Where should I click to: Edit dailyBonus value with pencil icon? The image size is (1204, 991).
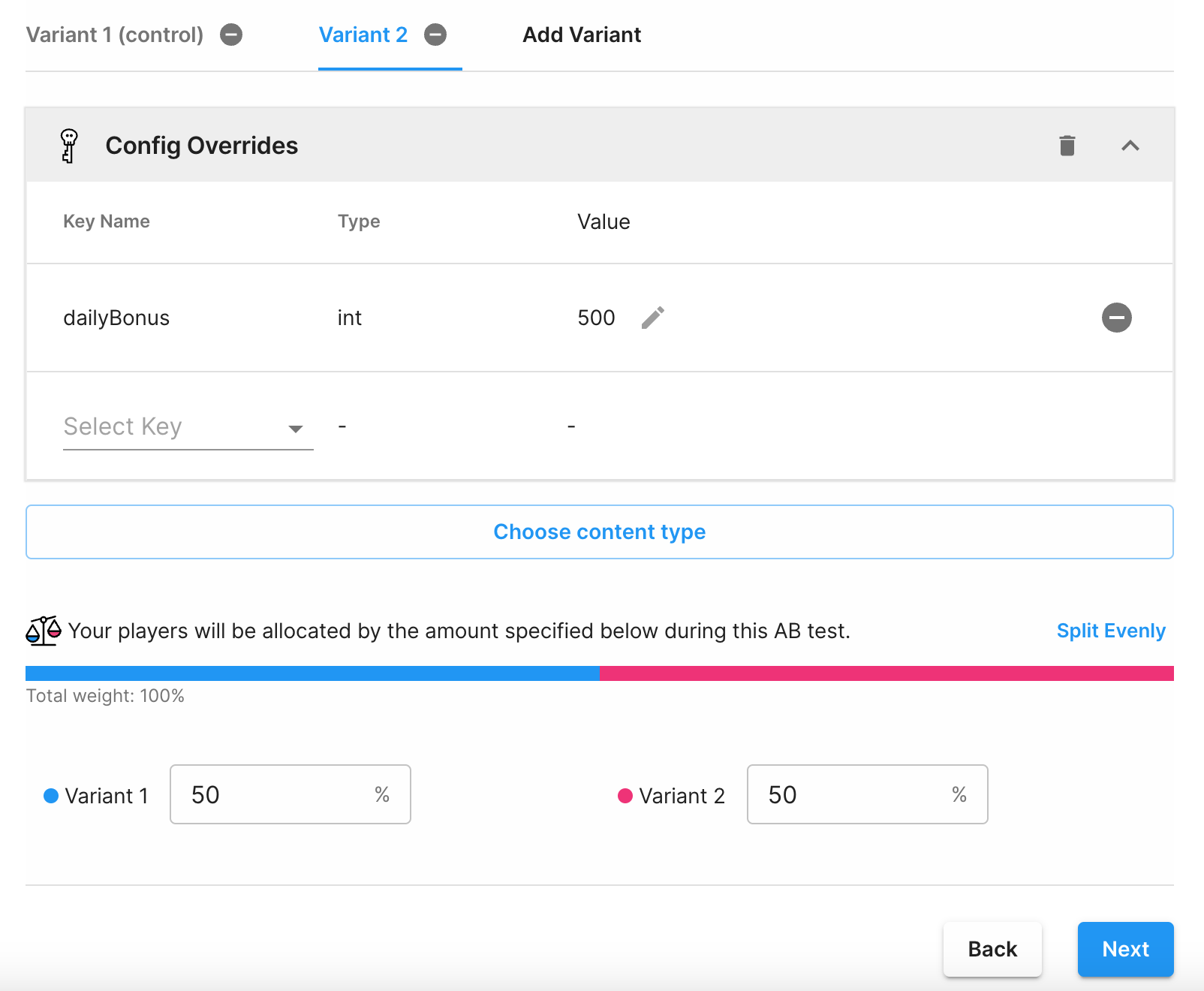(x=652, y=318)
